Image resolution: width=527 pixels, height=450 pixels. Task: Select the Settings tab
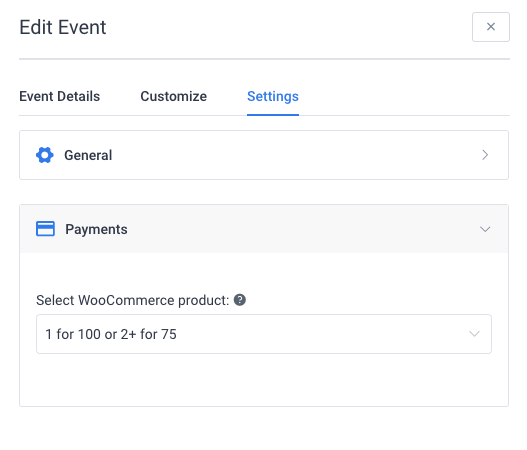(273, 96)
